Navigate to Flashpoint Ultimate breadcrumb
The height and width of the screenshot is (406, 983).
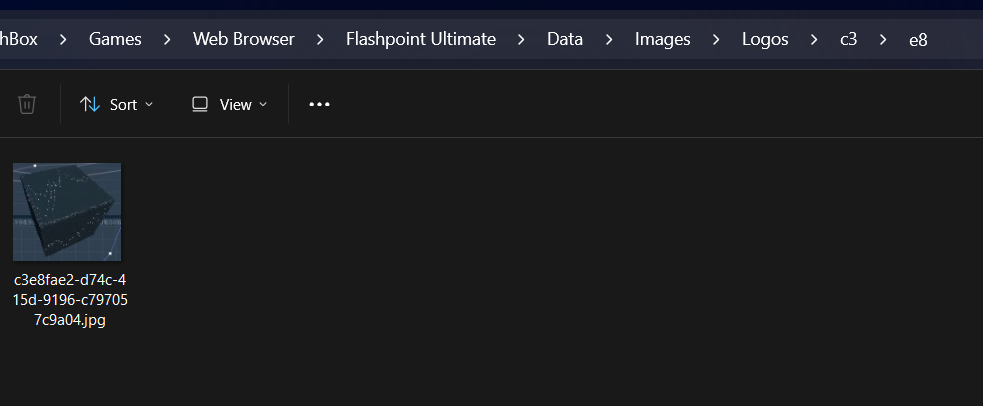(421, 39)
